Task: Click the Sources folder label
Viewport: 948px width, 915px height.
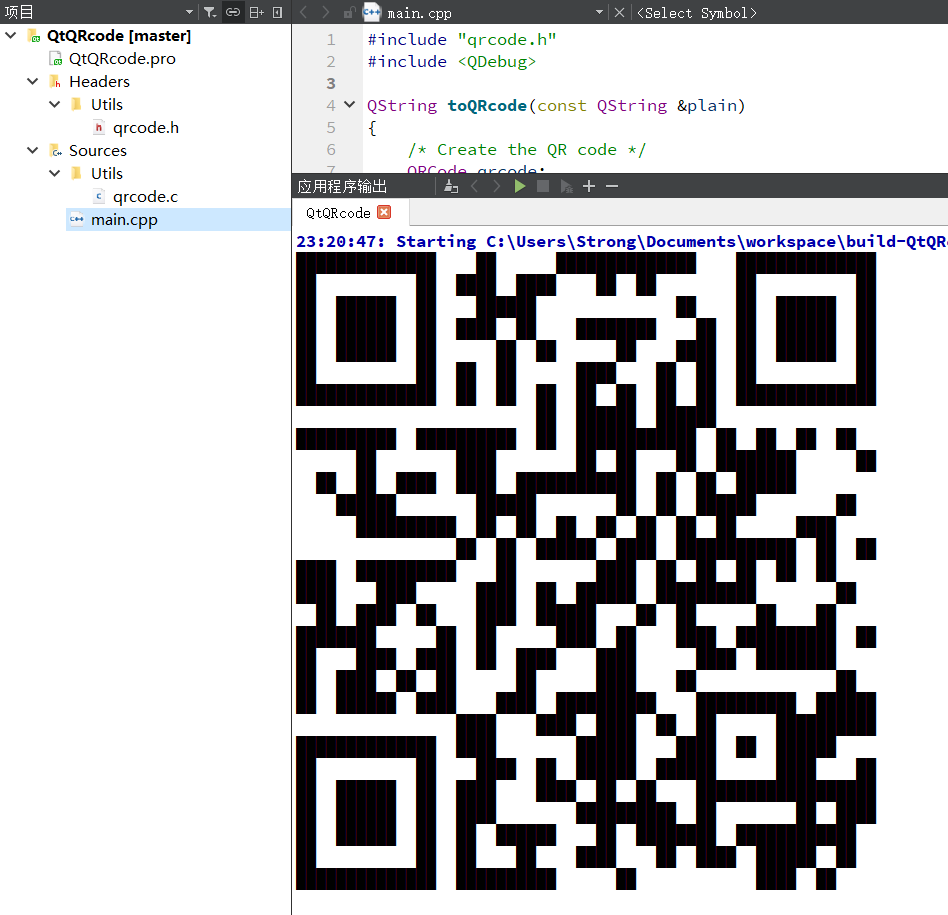Action: [x=98, y=150]
